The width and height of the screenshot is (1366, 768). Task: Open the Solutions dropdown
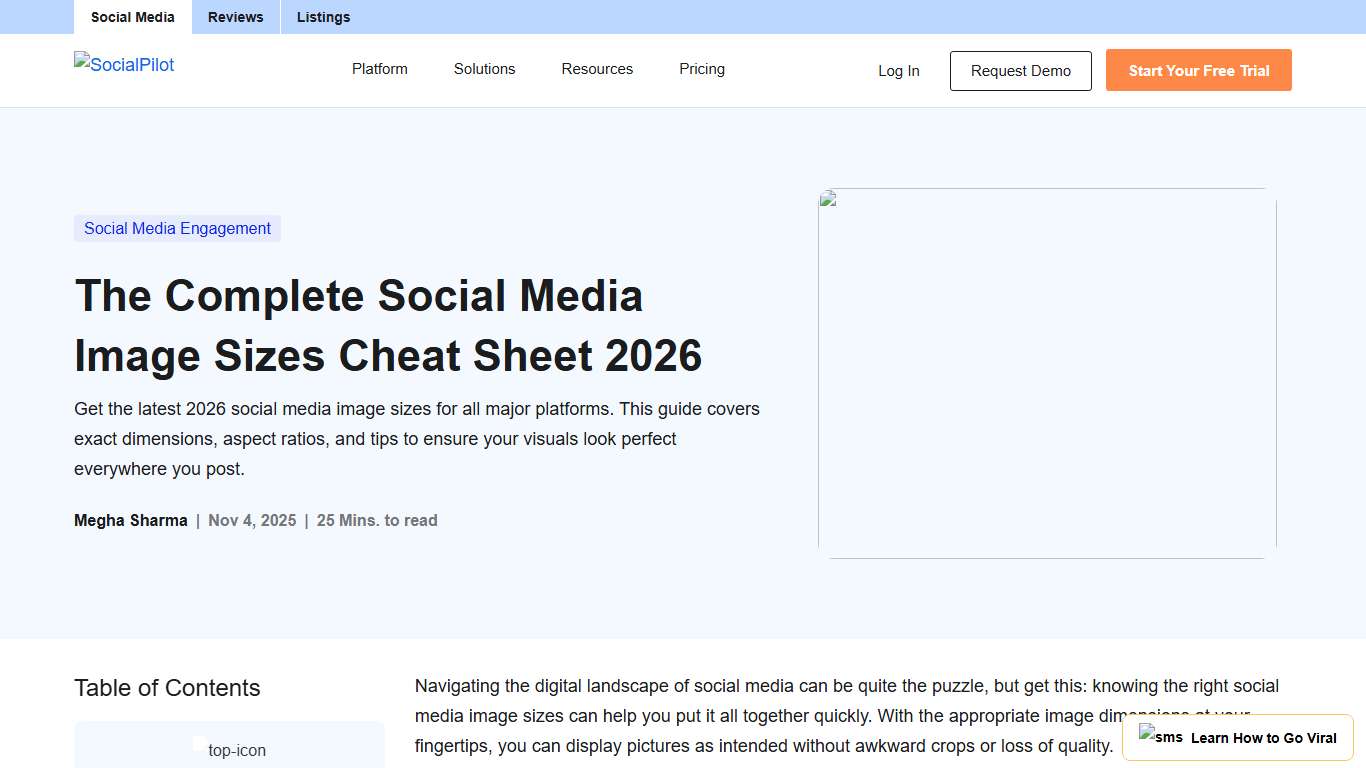click(484, 69)
